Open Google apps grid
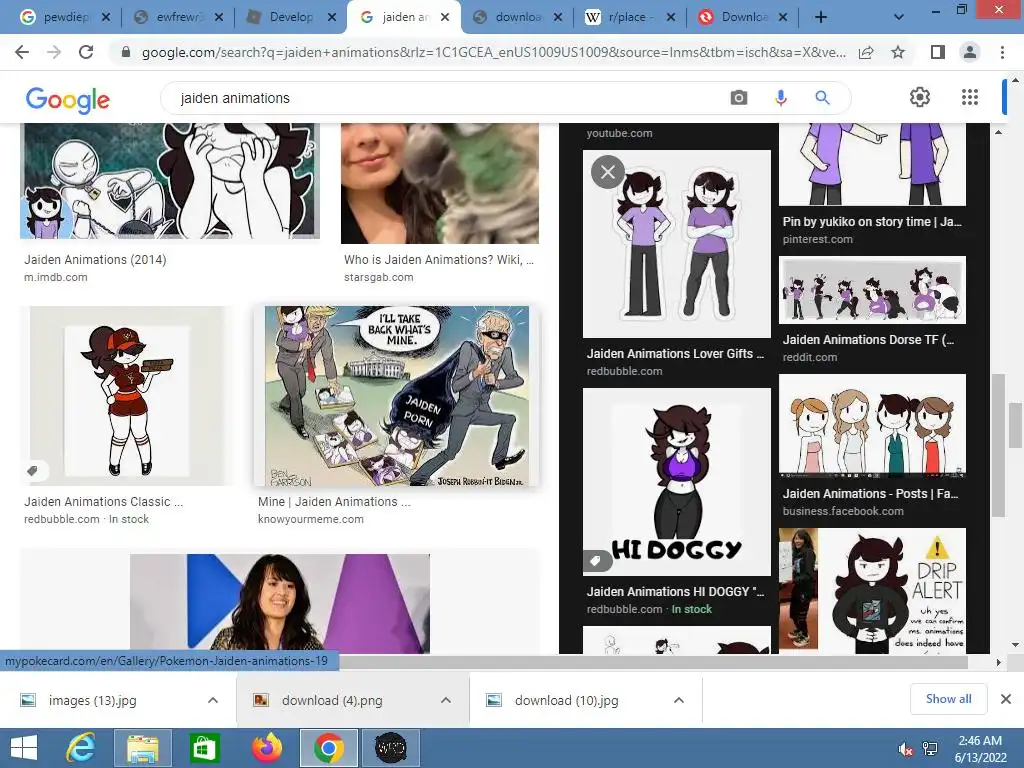The height and width of the screenshot is (768, 1024). 970,97
